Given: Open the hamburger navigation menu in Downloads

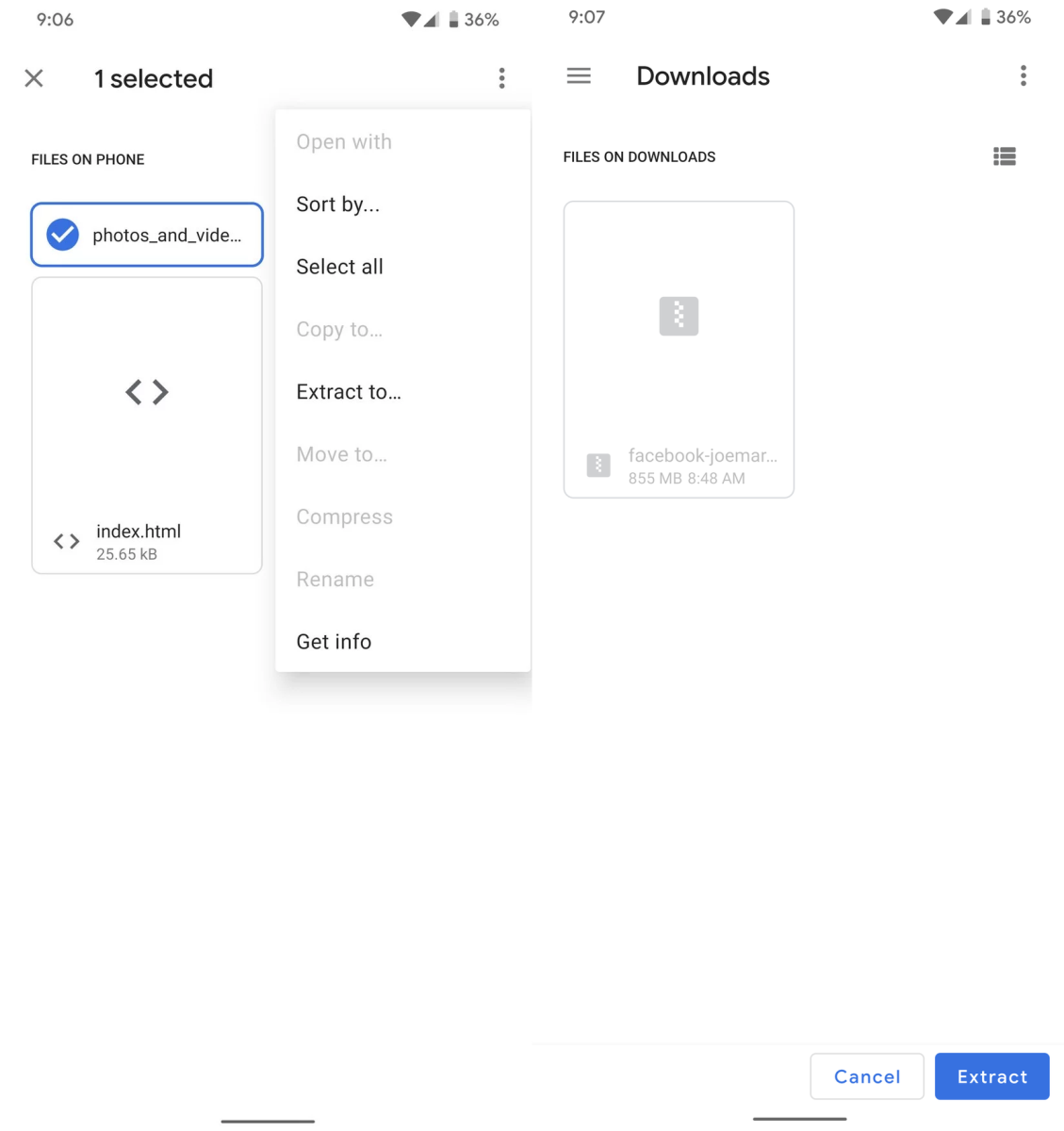Looking at the screenshot, I should (579, 75).
